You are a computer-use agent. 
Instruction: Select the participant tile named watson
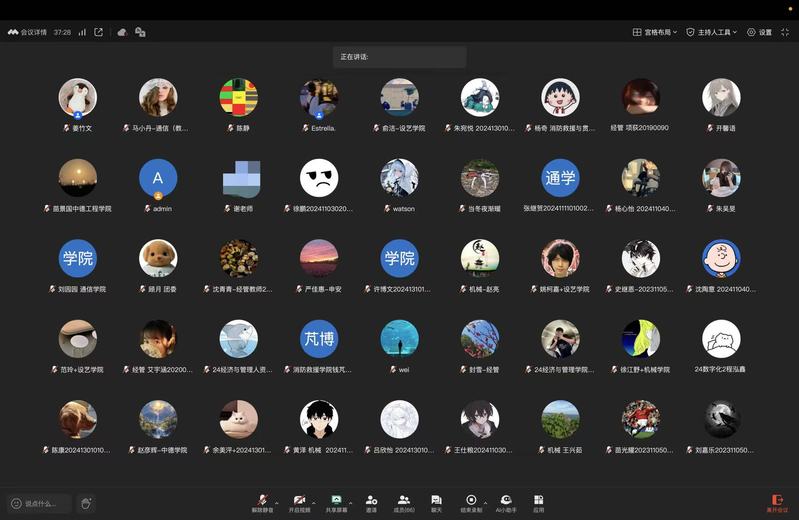click(x=399, y=184)
